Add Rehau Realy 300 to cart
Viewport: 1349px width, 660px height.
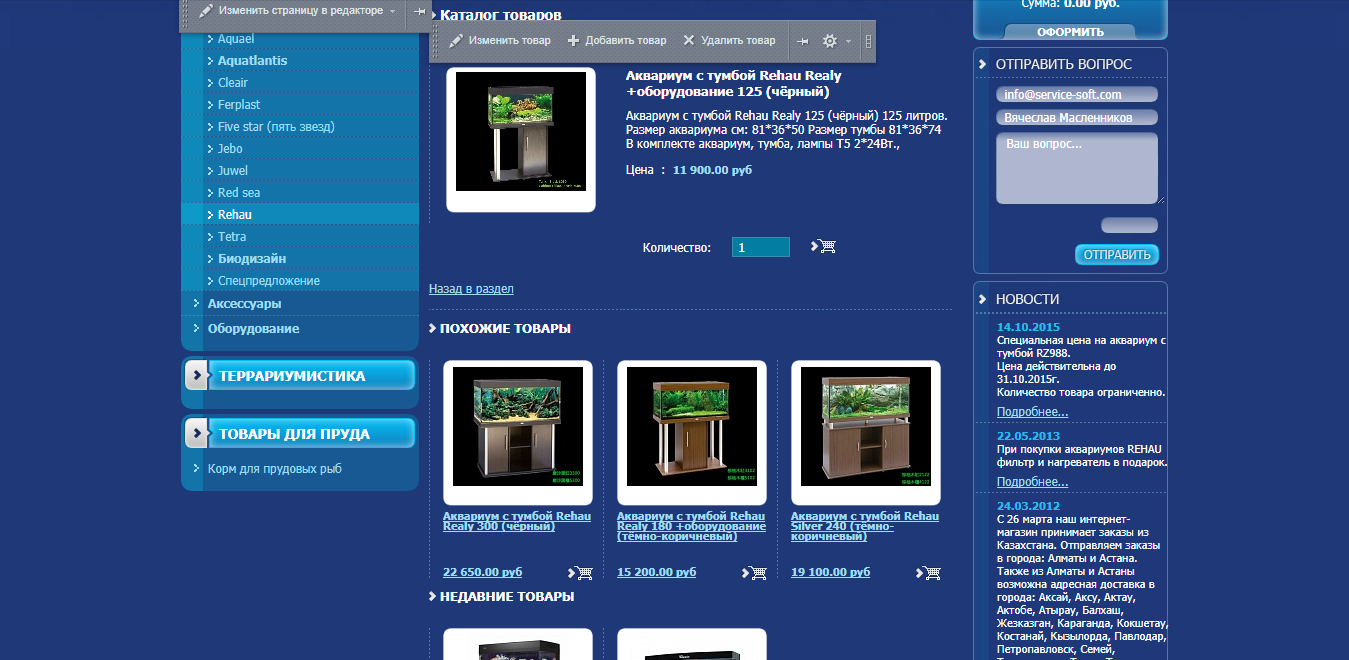(580, 573)
